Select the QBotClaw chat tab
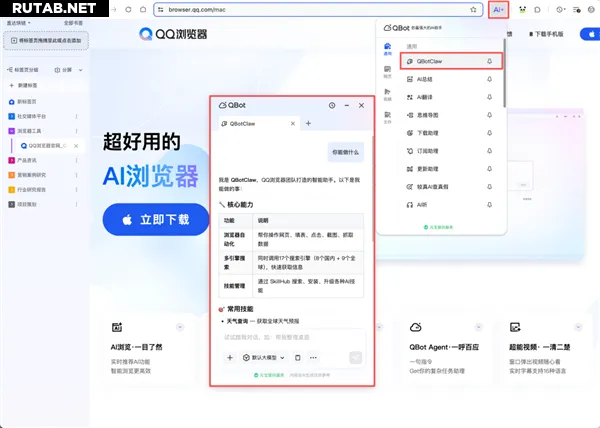This screenshot has width=600, height=428. [x=252, y=124]
